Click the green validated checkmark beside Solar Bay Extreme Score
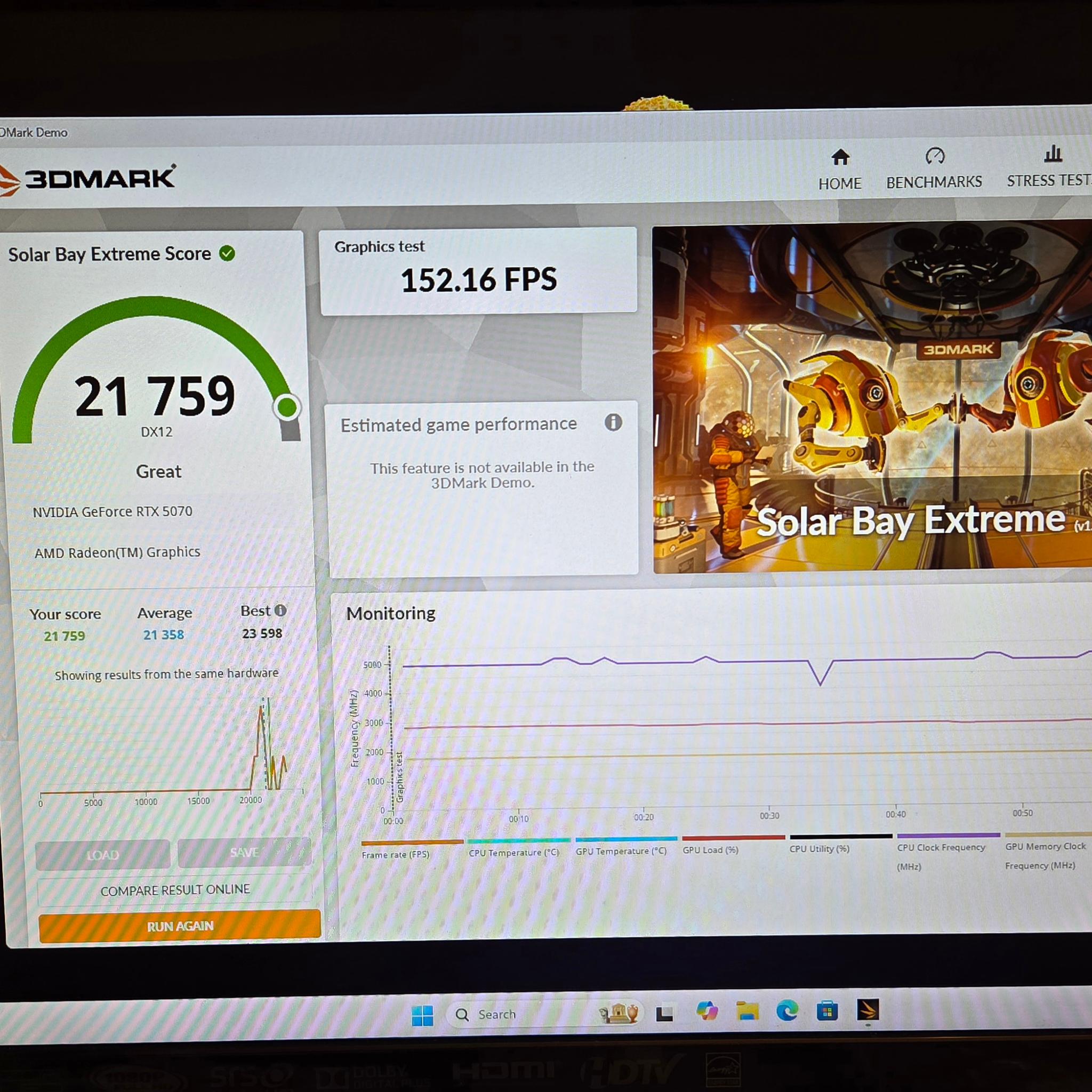This screenshot has height=1092, width=1092. [x=227, y=253]
